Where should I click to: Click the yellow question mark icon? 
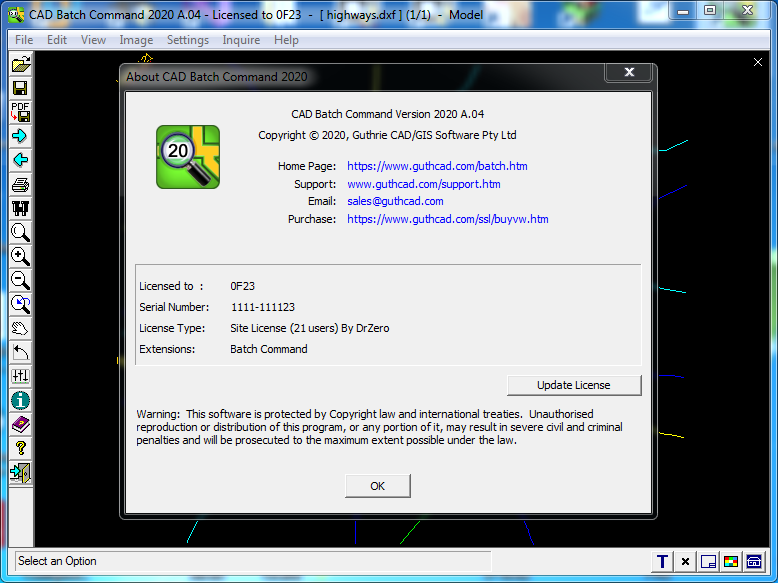pyautogui.click(x=21, y=448)
